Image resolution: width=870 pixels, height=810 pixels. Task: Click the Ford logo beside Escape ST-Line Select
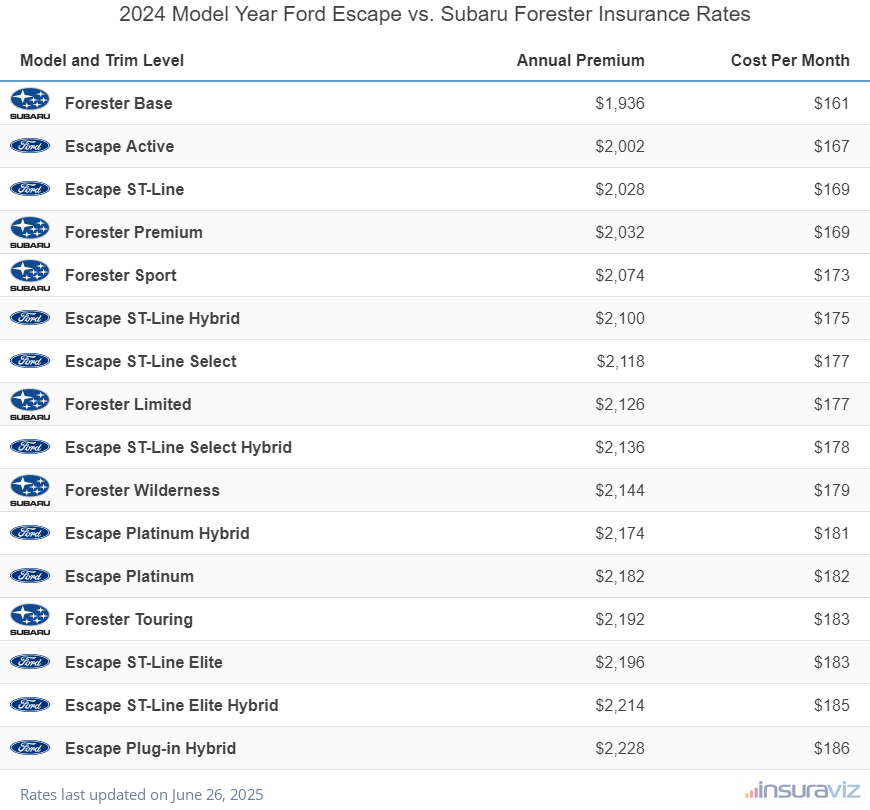[30, 361]
